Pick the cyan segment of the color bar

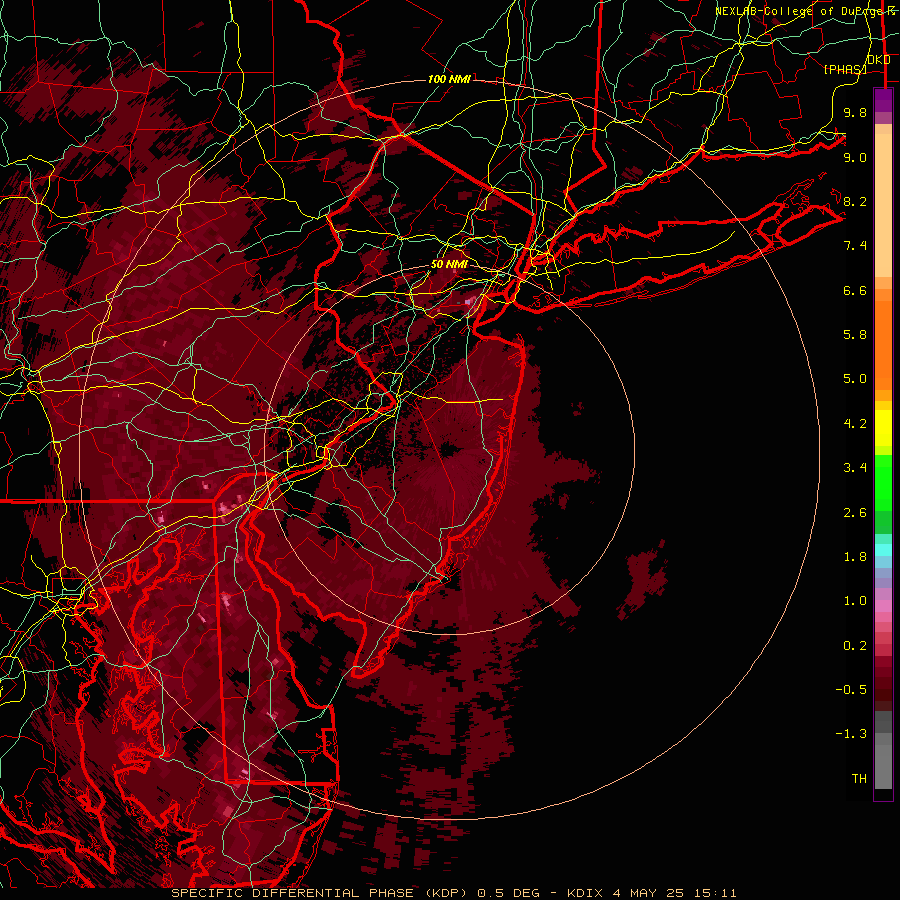point(883,550)
